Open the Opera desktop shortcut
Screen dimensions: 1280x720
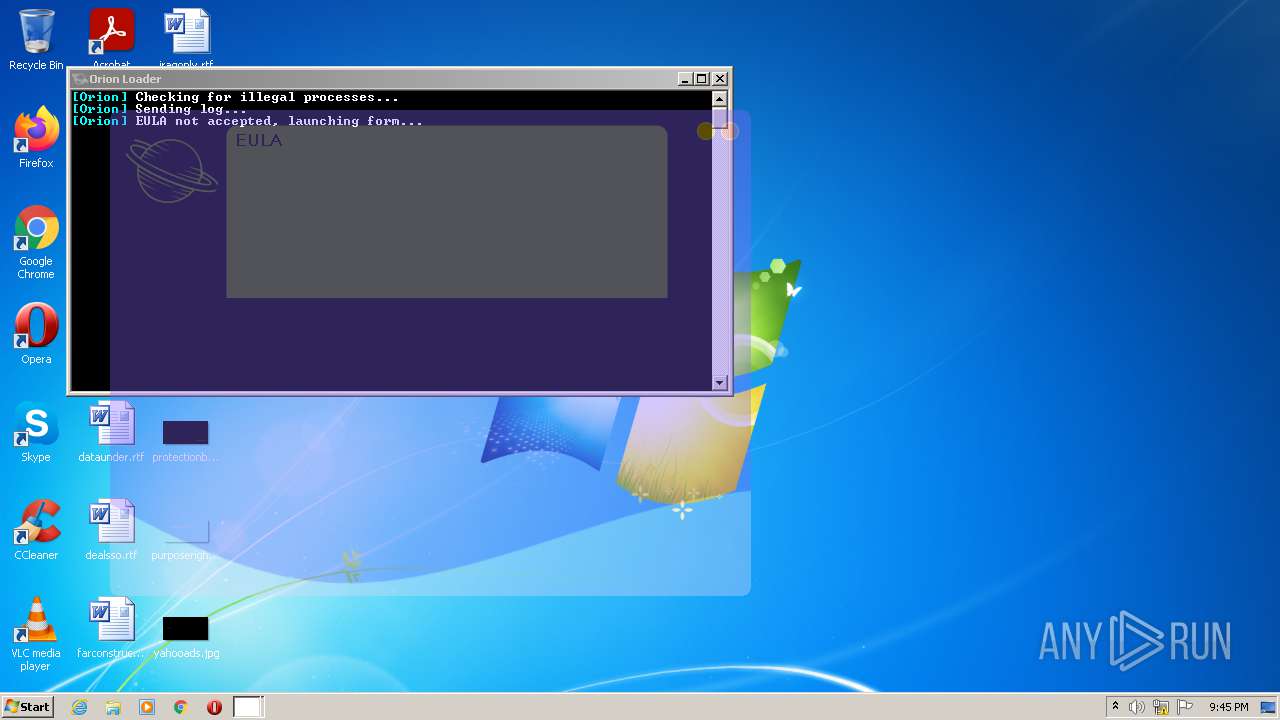pos(36,334)
